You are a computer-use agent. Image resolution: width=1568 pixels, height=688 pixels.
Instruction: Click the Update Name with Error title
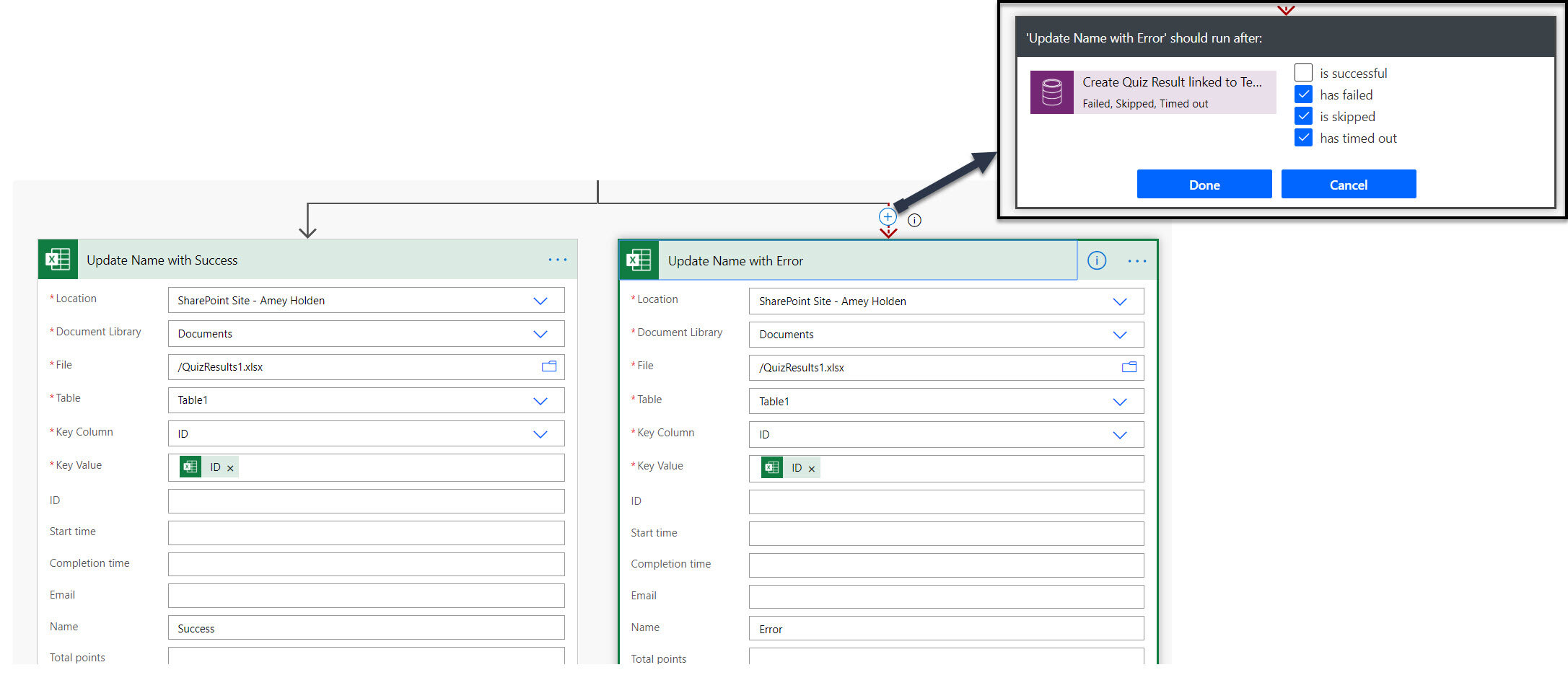click(735, 261)
